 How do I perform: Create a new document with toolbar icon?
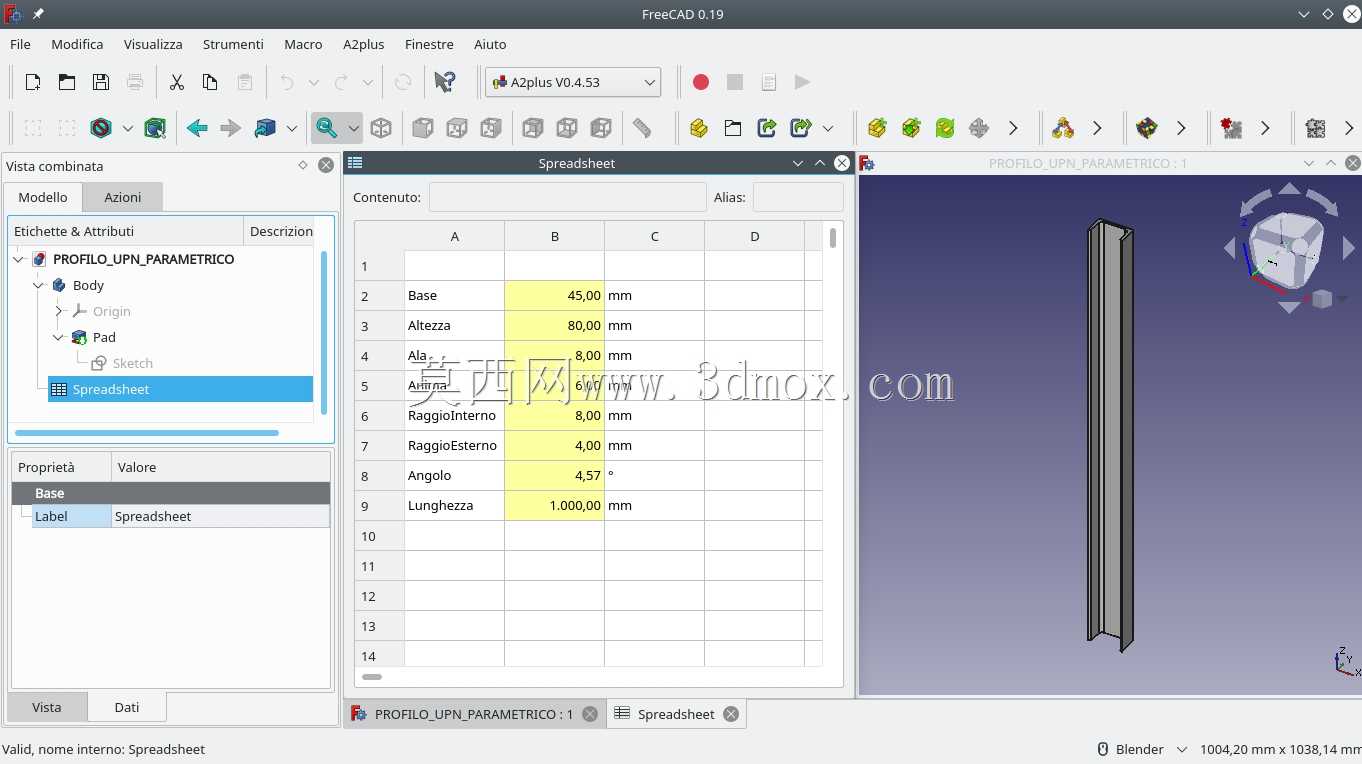click(x=33, y=82)
